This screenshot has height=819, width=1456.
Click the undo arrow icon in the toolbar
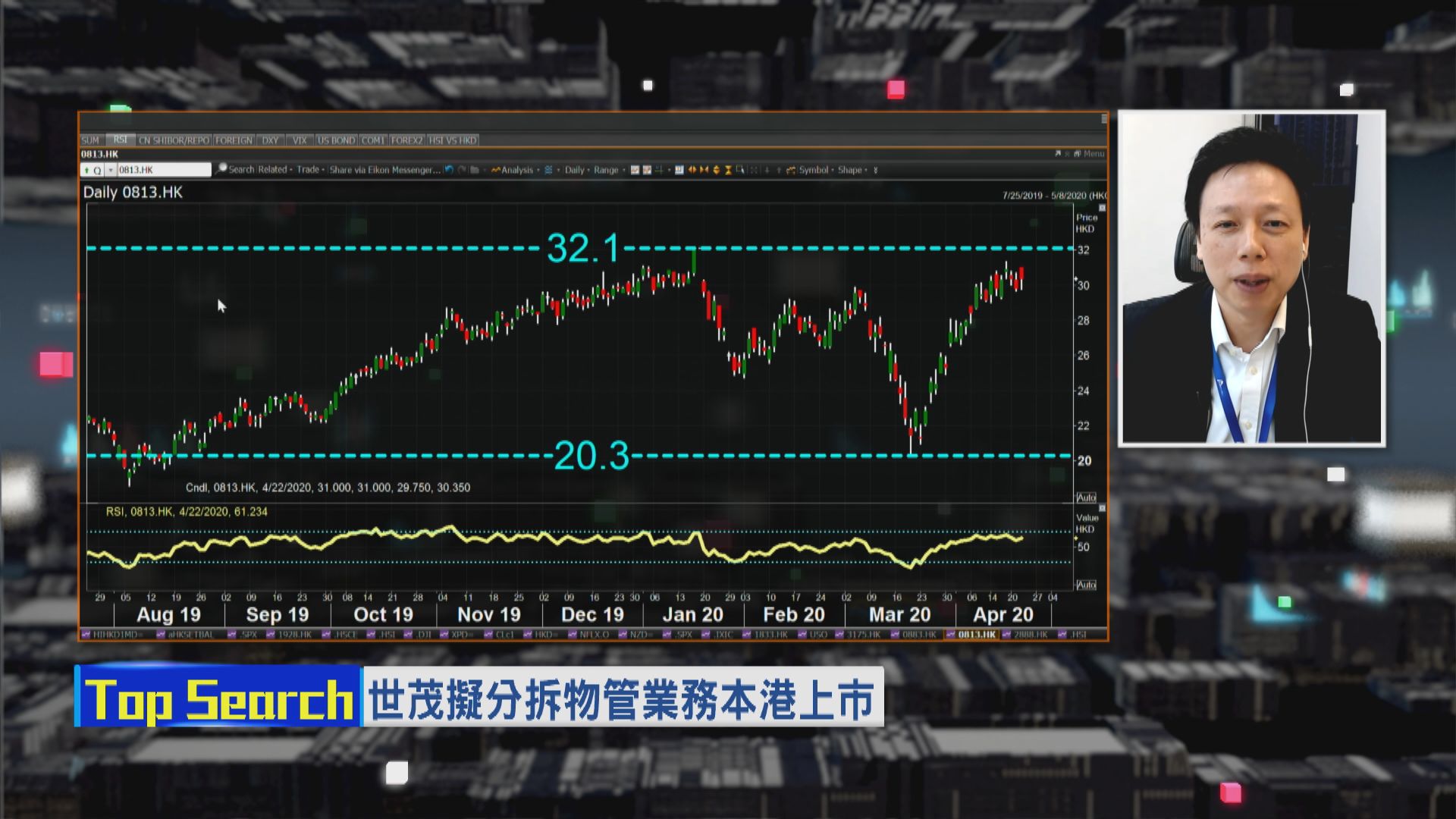click(x=449, y=170)
